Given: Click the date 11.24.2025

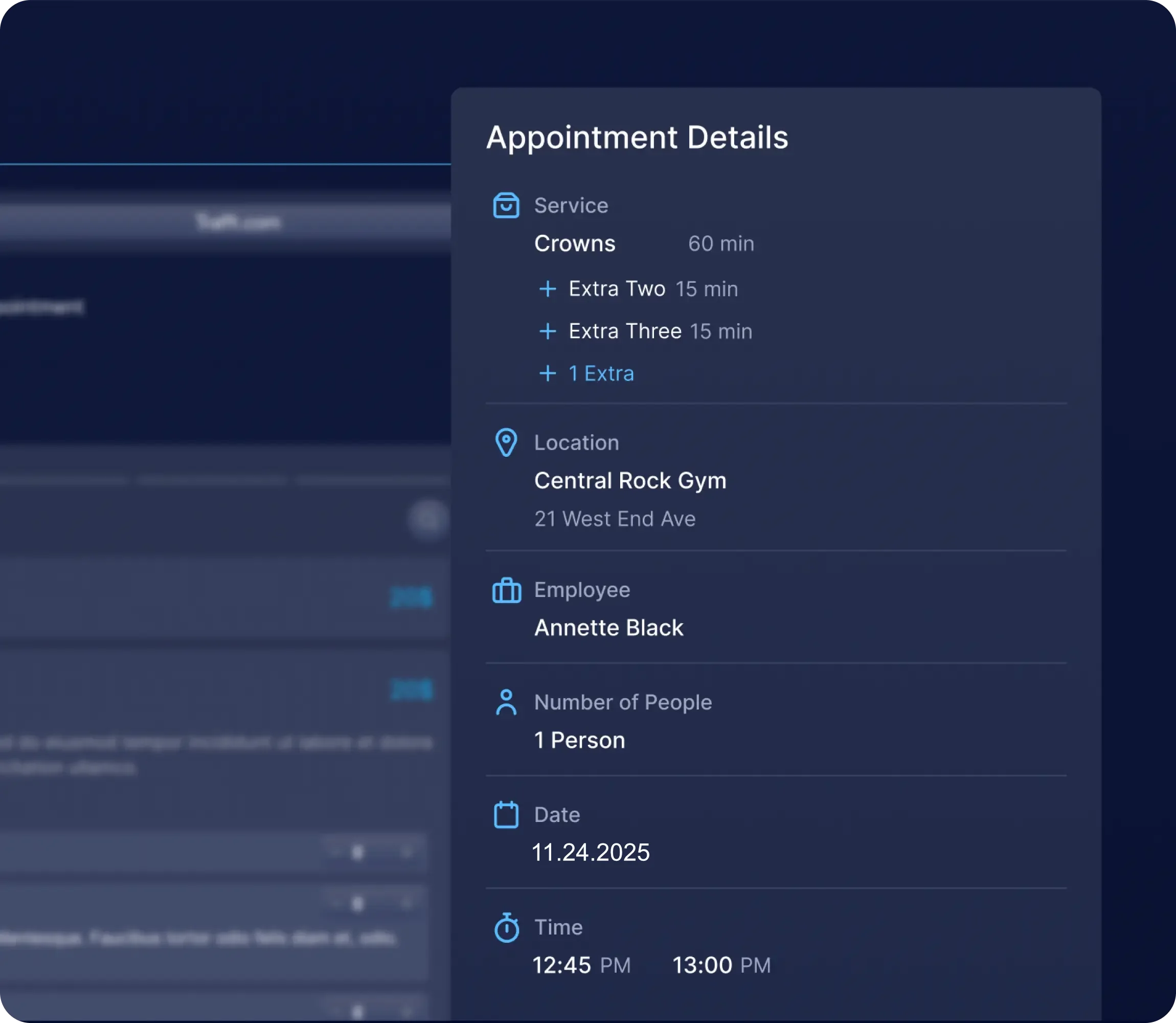Looking at the screenshot, I should coord(591,853).
